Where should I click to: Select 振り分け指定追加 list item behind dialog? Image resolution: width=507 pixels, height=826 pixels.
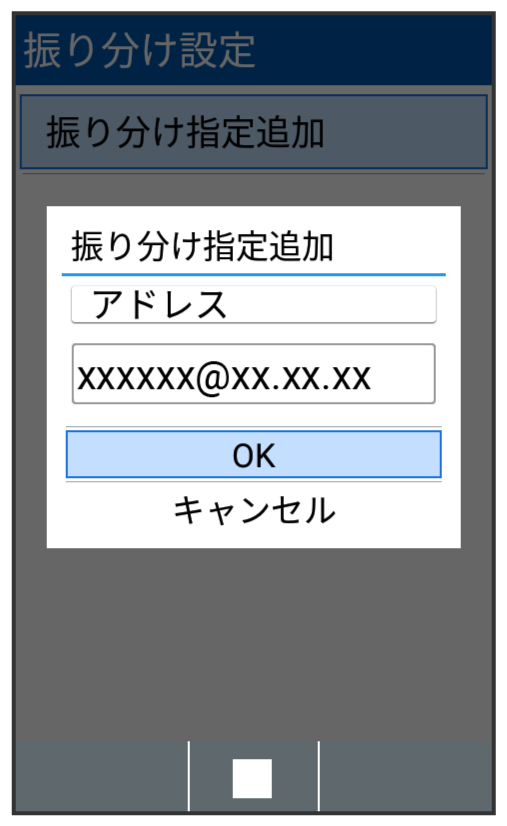254,132
